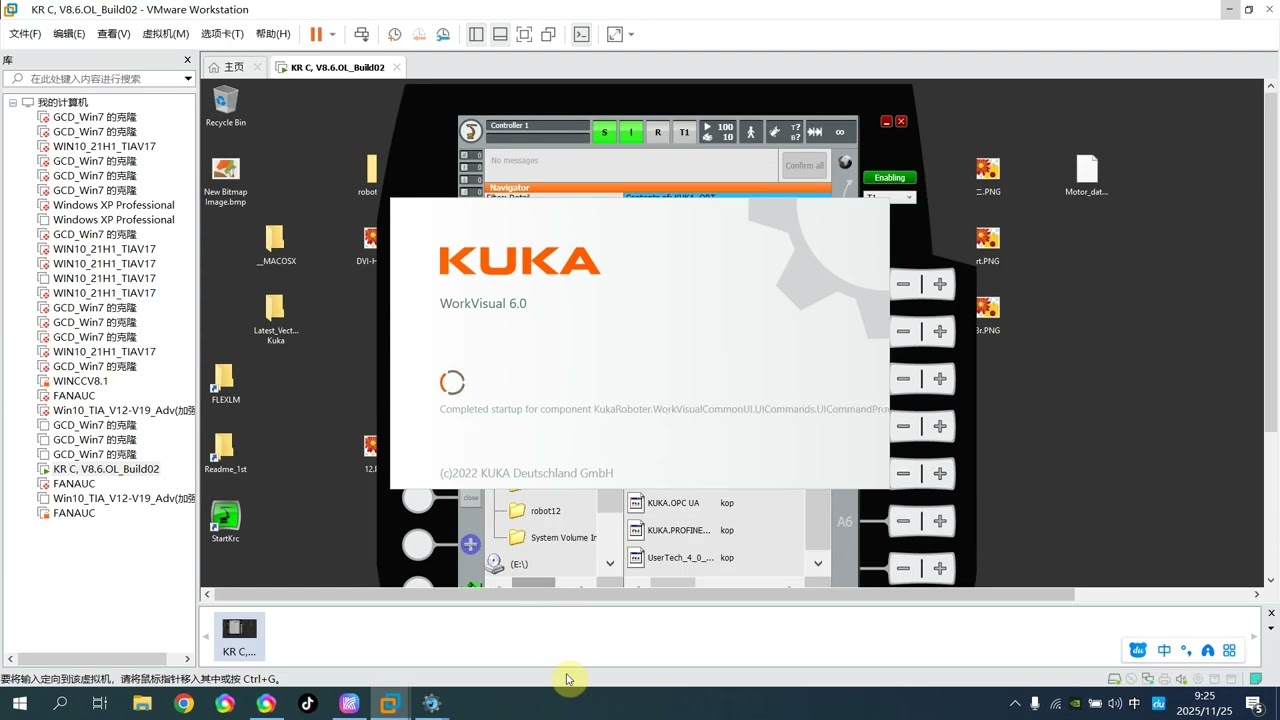Open the 选项卡(T) menu
This screenshot has height=720, width=1280.
coord(222,34)
